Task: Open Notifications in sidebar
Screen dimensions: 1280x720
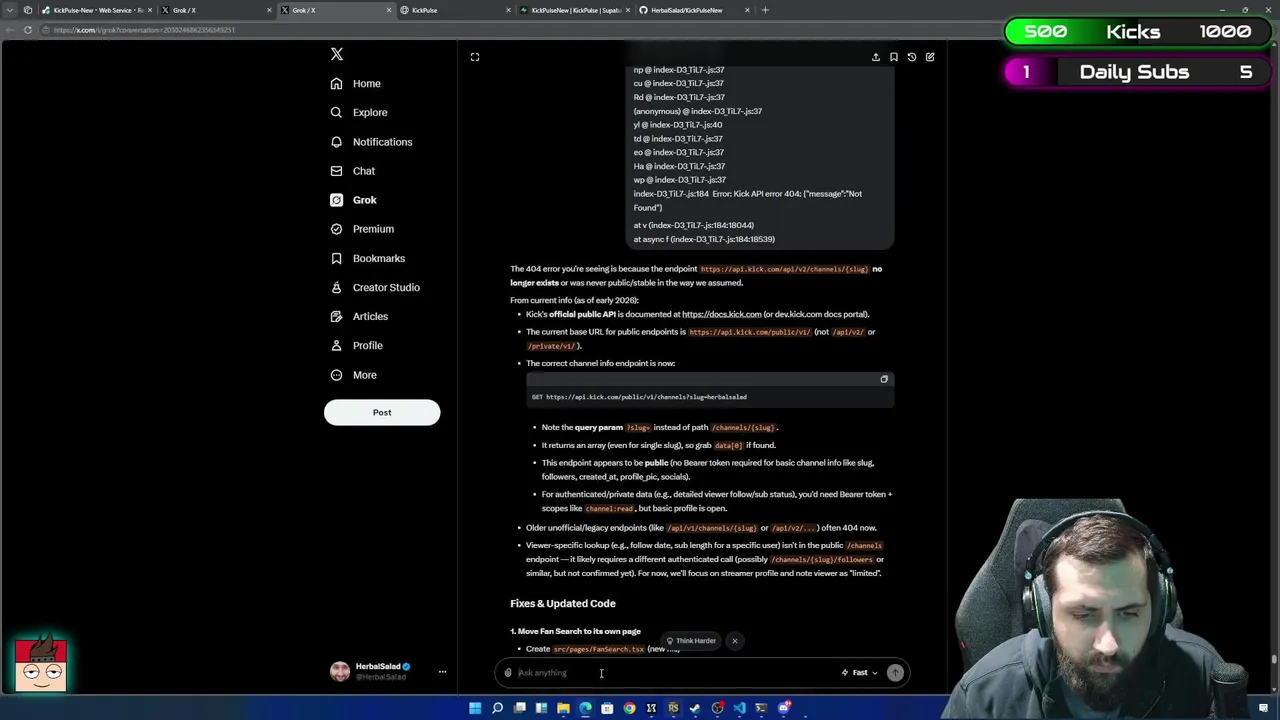Action: click(x=371, y=142)
